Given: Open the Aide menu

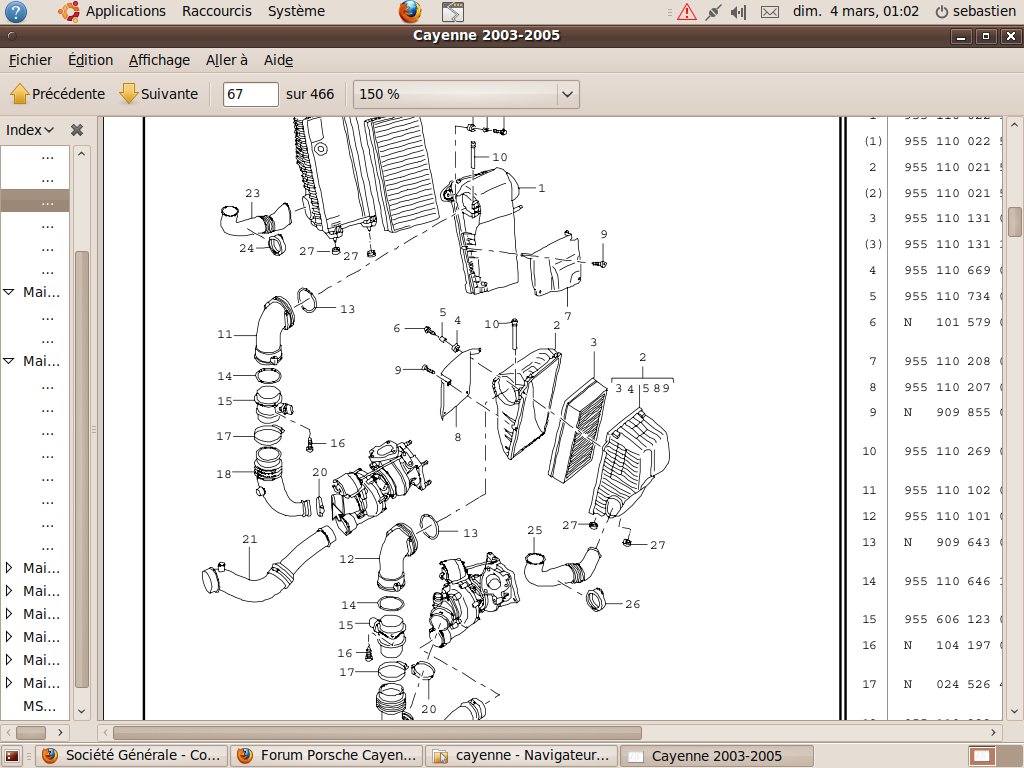Looking at the screenshot, I should point(278,60).
